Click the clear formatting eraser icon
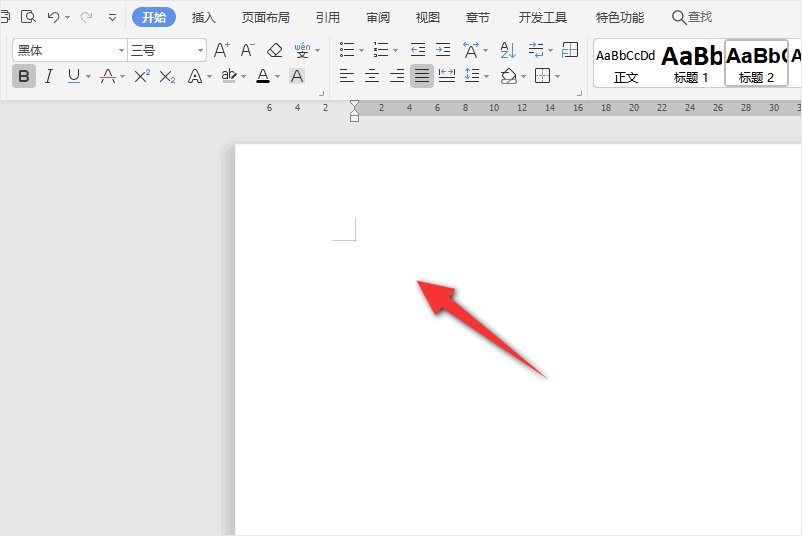The width and height of the screenshot is (802, 536). coord(275,50)
